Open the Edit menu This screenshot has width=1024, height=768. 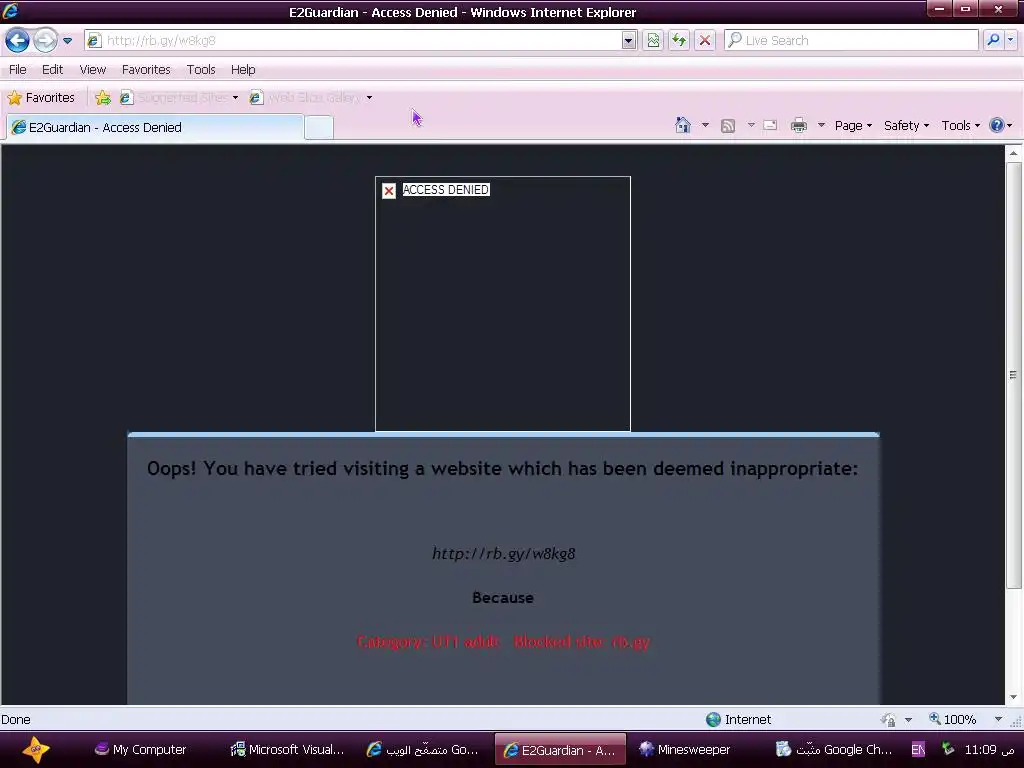point(52,69)
